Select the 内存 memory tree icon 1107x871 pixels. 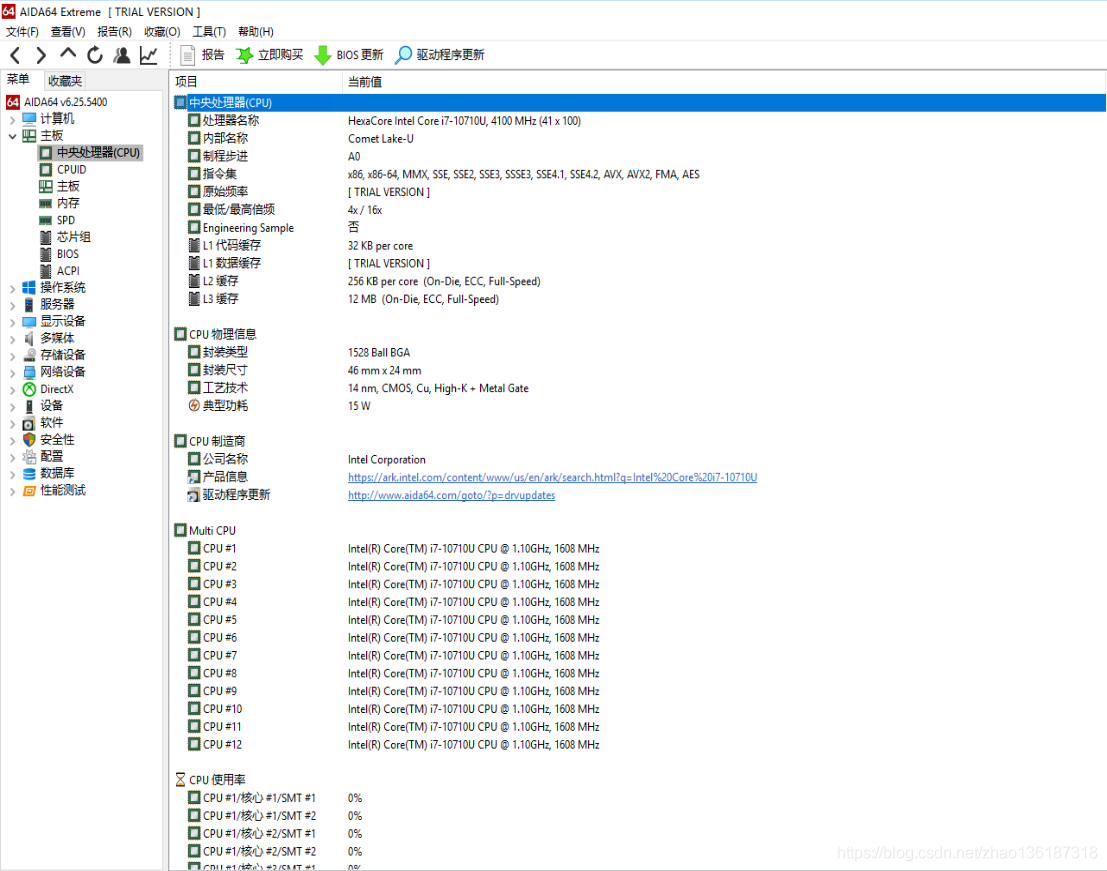[46, 203]
